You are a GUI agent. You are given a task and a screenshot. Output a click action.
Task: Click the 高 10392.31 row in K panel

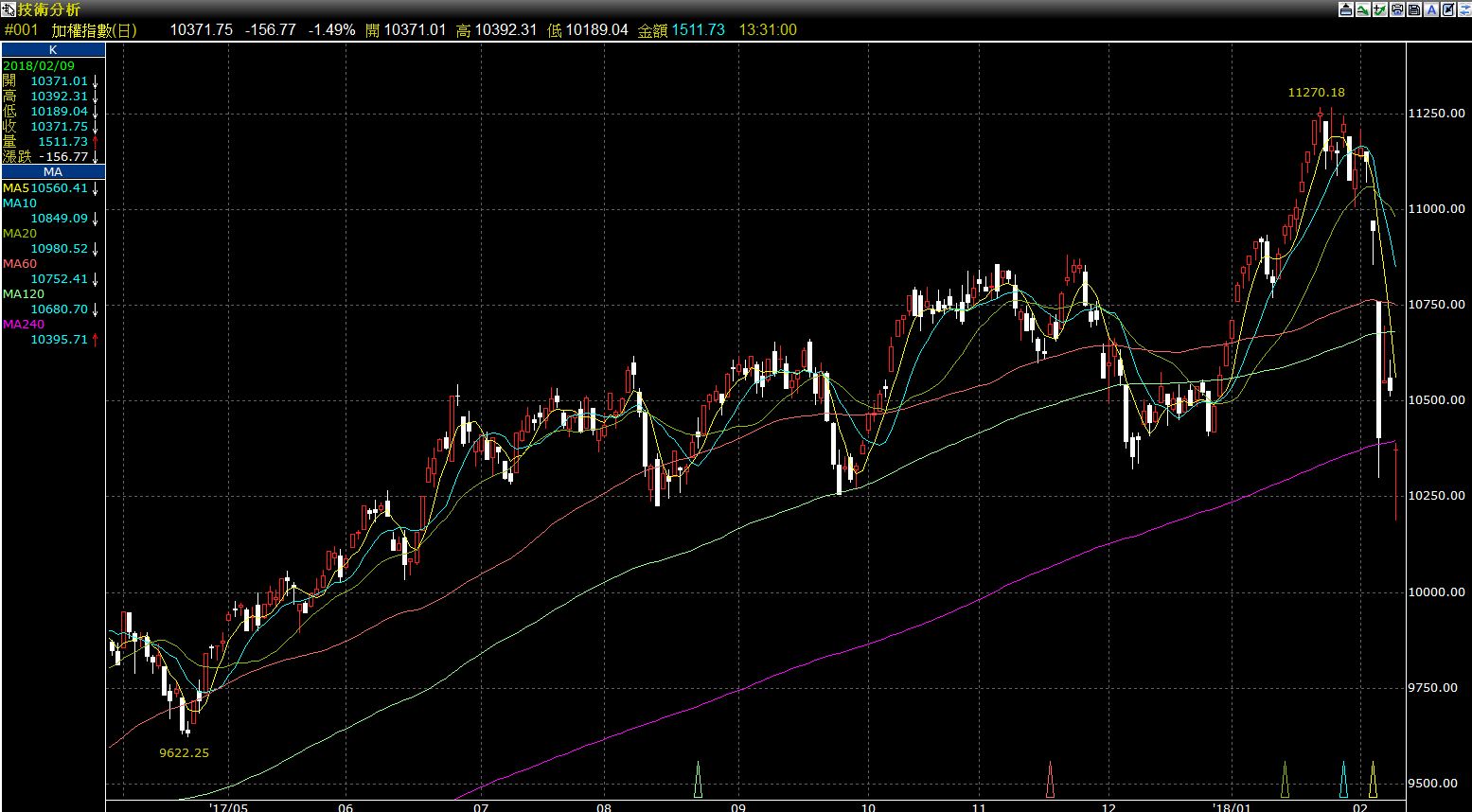click(51, 97)
